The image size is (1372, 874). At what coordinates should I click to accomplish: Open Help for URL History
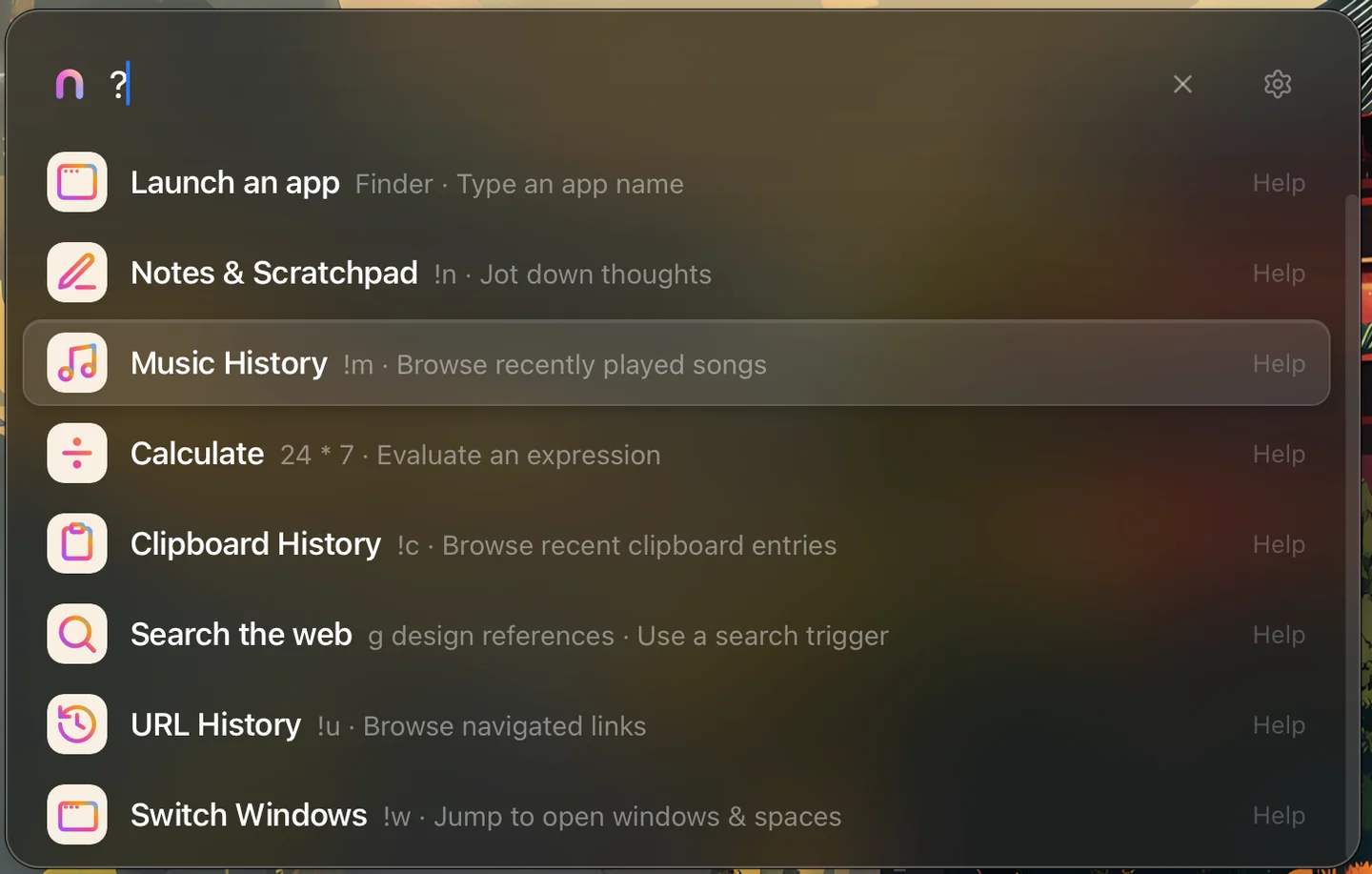point(1279,725)
